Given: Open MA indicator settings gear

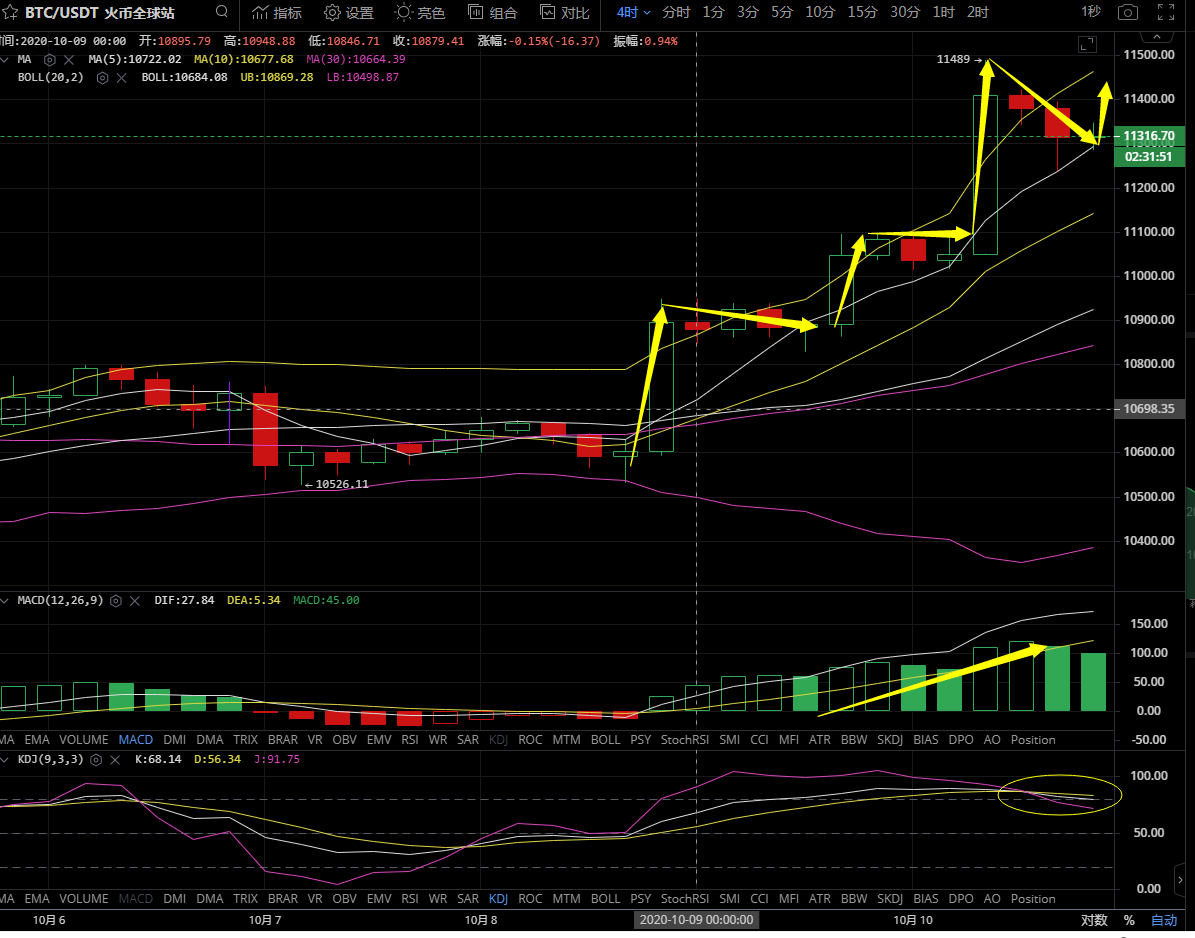Looking at the screenshot, I should coord(49,60).
